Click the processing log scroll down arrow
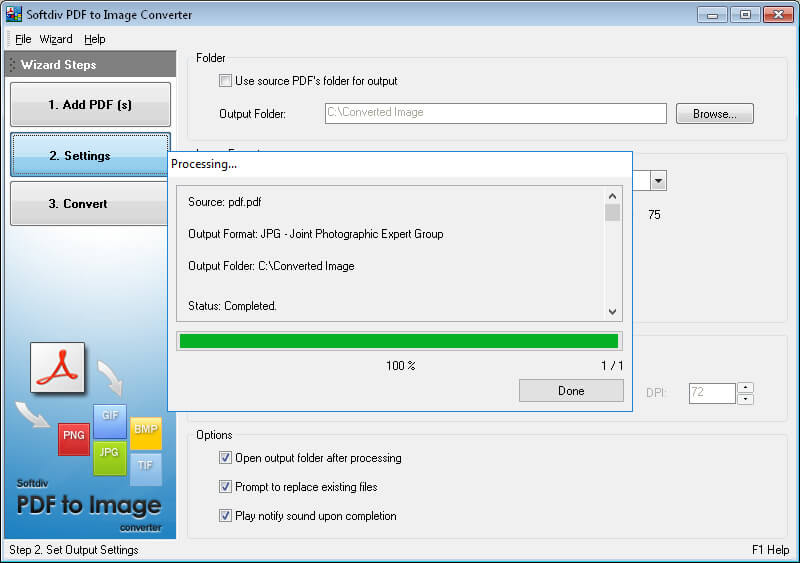The width and height of the screenshot is (800, 563). tap(612, 311)
